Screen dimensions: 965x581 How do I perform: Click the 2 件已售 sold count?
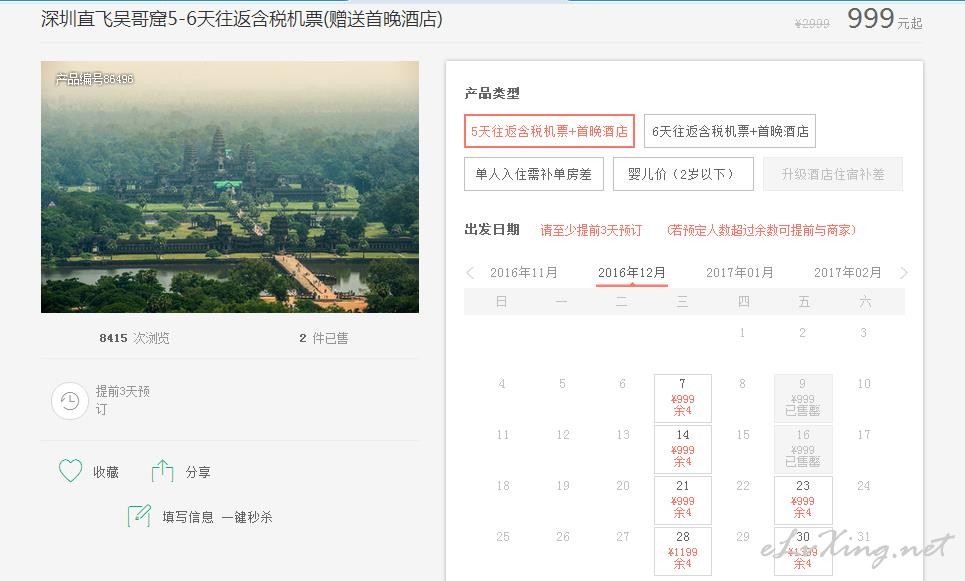[x=324, y=338]
